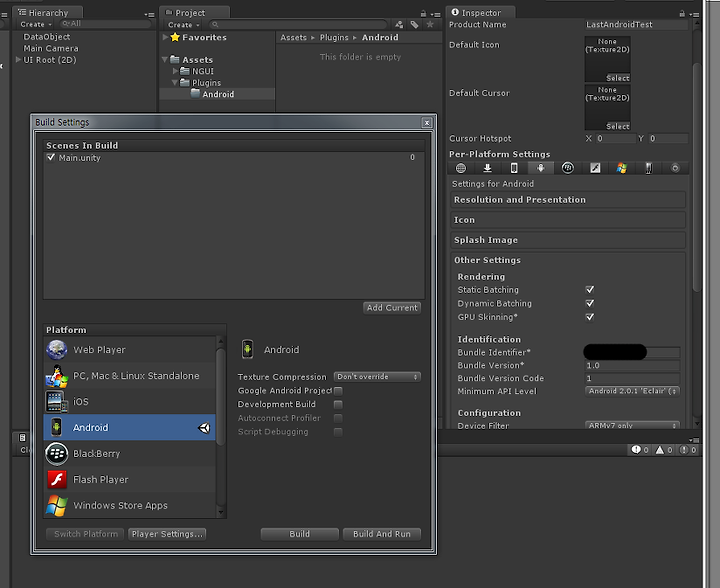Viewport: 720px width, 588px height.
Task: Open Windows Store per-platform settings tab
Action: pos(622,168)
